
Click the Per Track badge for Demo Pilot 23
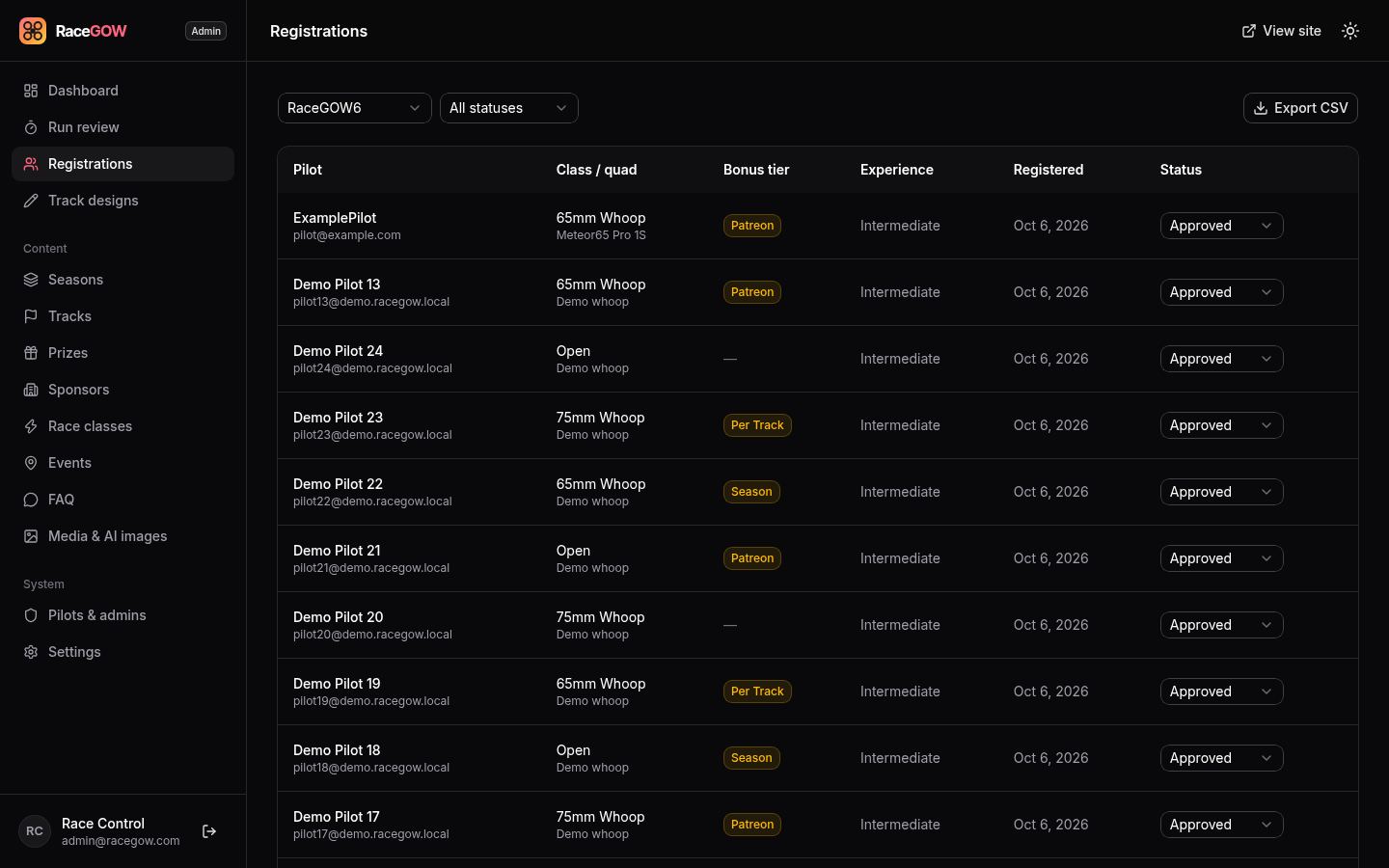pyautogui.click(x=757, y=425)
